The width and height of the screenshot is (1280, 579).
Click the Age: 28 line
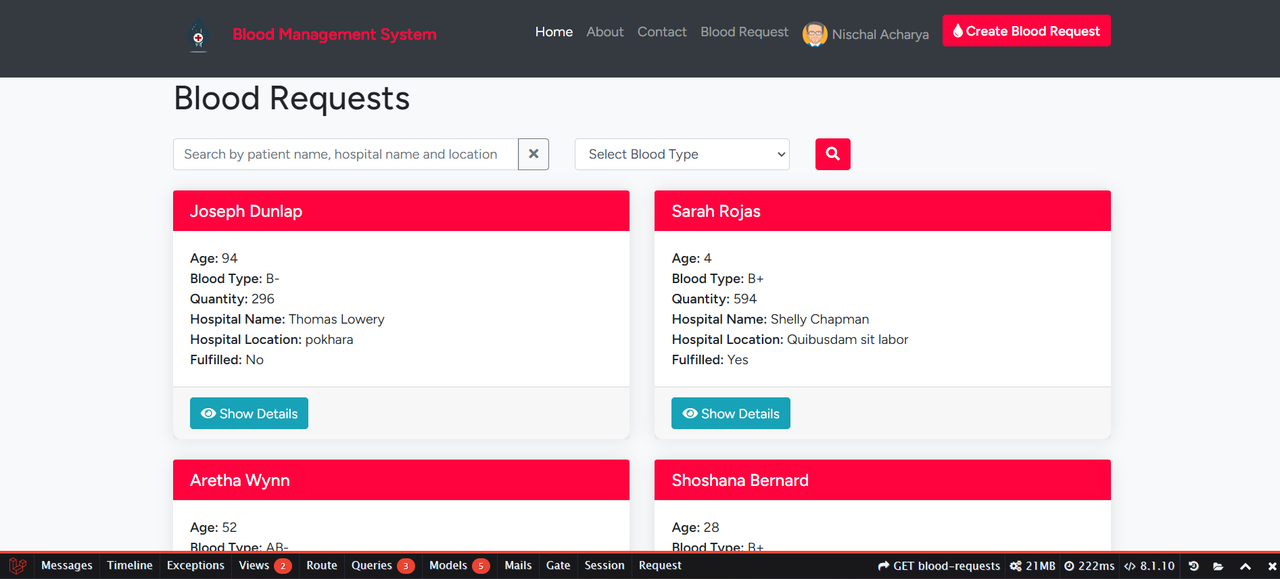click(x=696, y=527)
